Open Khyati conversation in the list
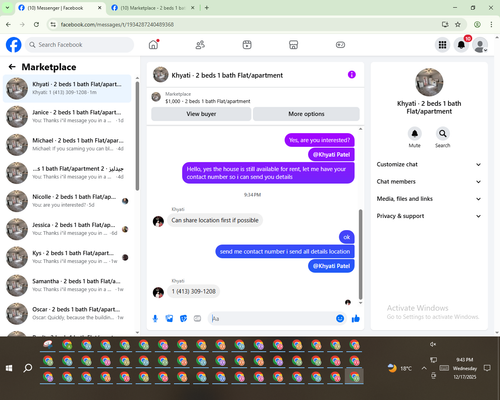Viewport: 500px width, 400px height. (x=67, y=89)
